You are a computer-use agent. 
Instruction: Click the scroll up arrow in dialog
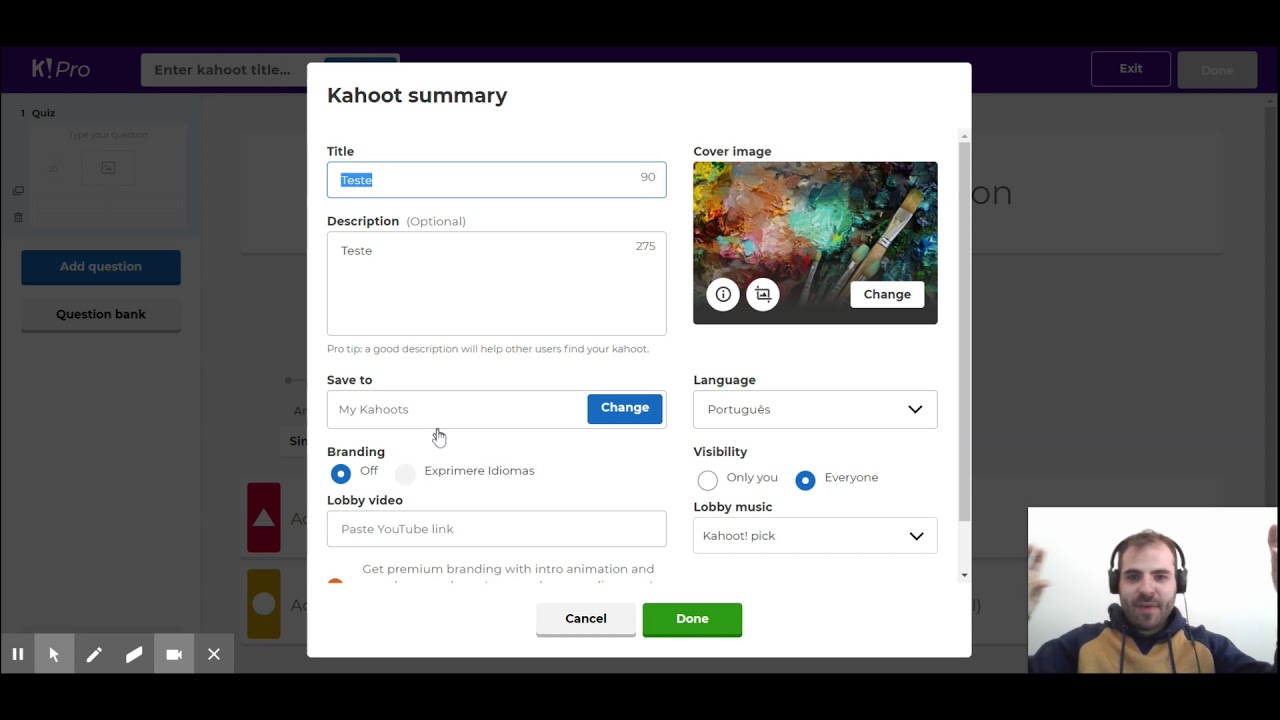964,136
